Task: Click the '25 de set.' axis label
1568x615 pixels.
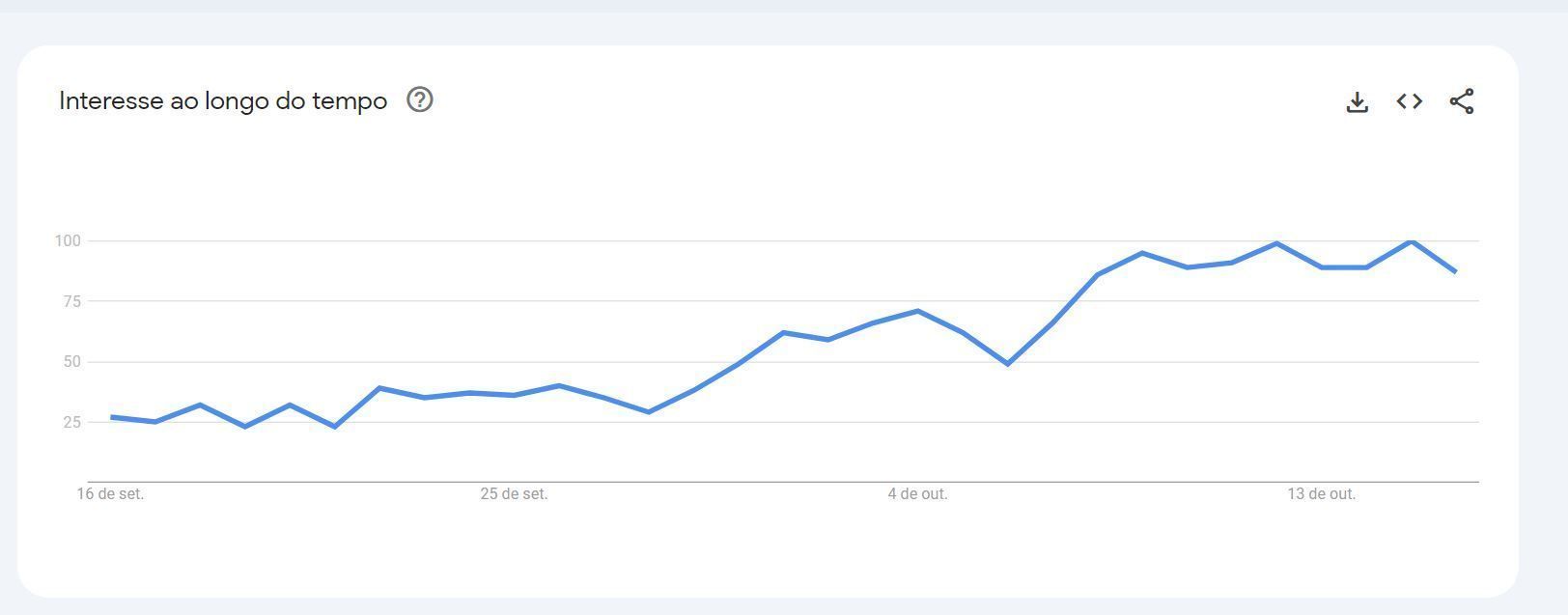Action: (514, 494)
